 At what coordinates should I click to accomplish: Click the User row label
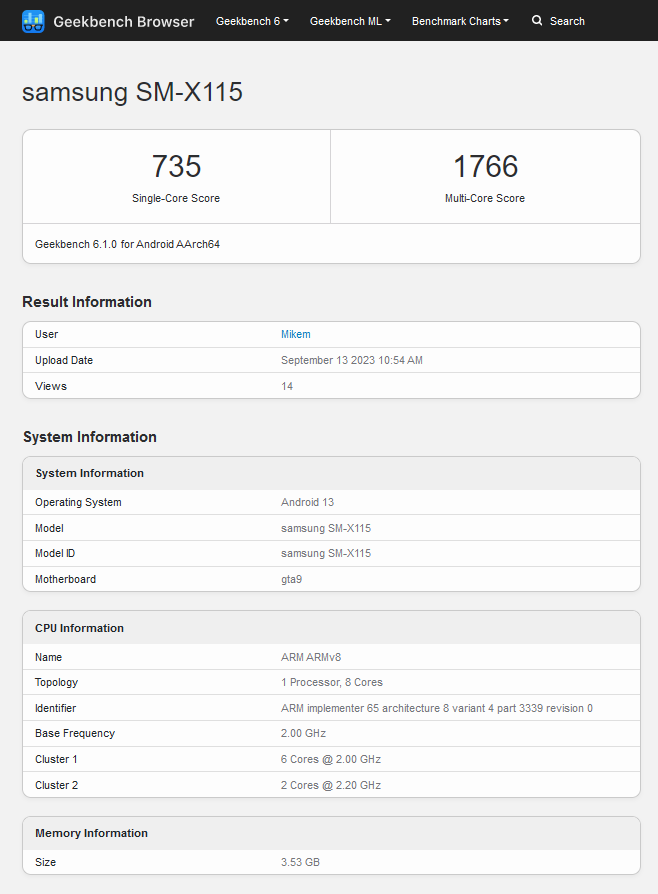(x=46, y=334)
